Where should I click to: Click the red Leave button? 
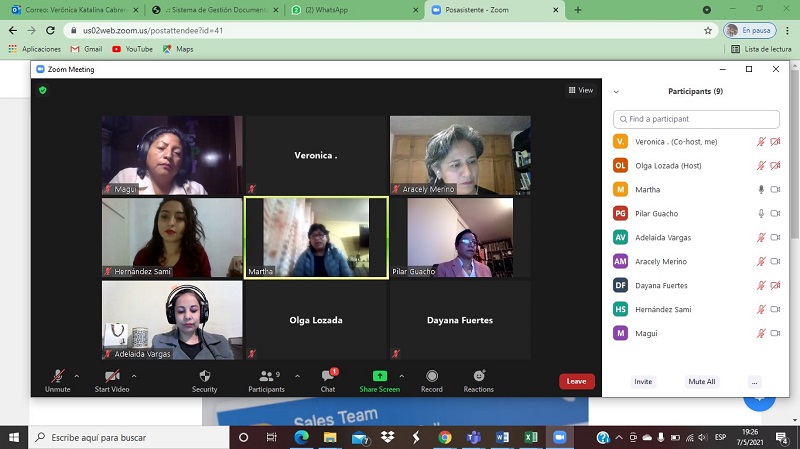576,381
